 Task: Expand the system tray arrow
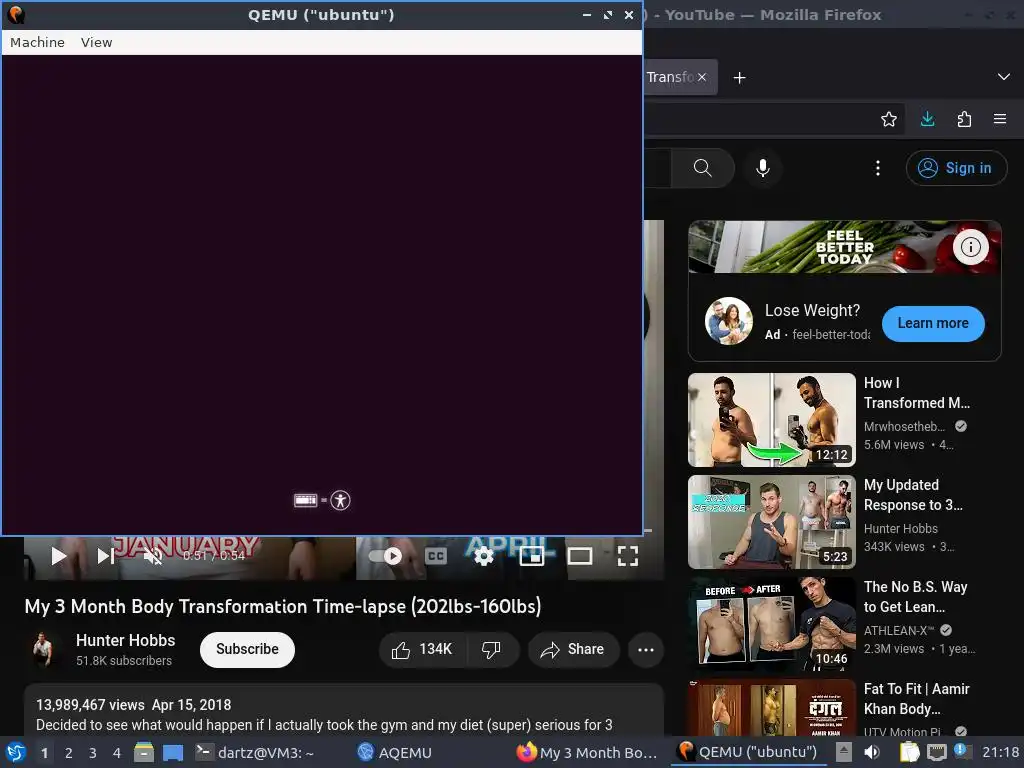[x=843, y=752]
